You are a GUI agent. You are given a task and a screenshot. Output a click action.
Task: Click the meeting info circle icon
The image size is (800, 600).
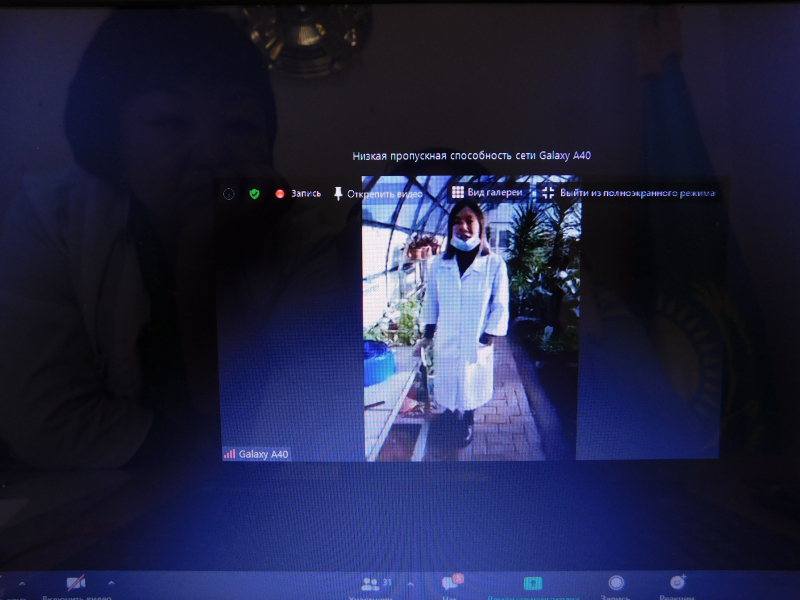228,194
